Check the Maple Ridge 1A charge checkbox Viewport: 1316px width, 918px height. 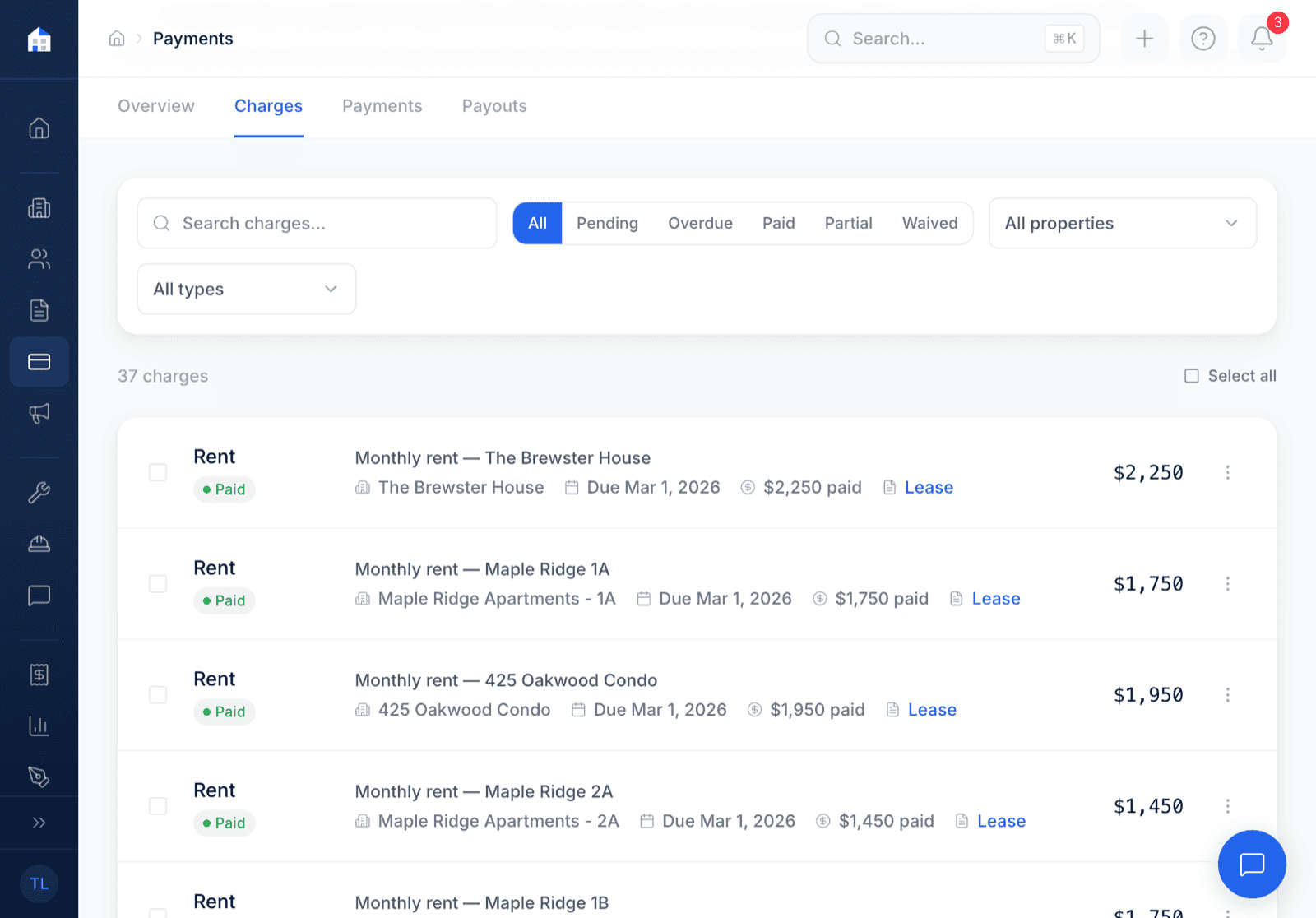coord(157,583)
